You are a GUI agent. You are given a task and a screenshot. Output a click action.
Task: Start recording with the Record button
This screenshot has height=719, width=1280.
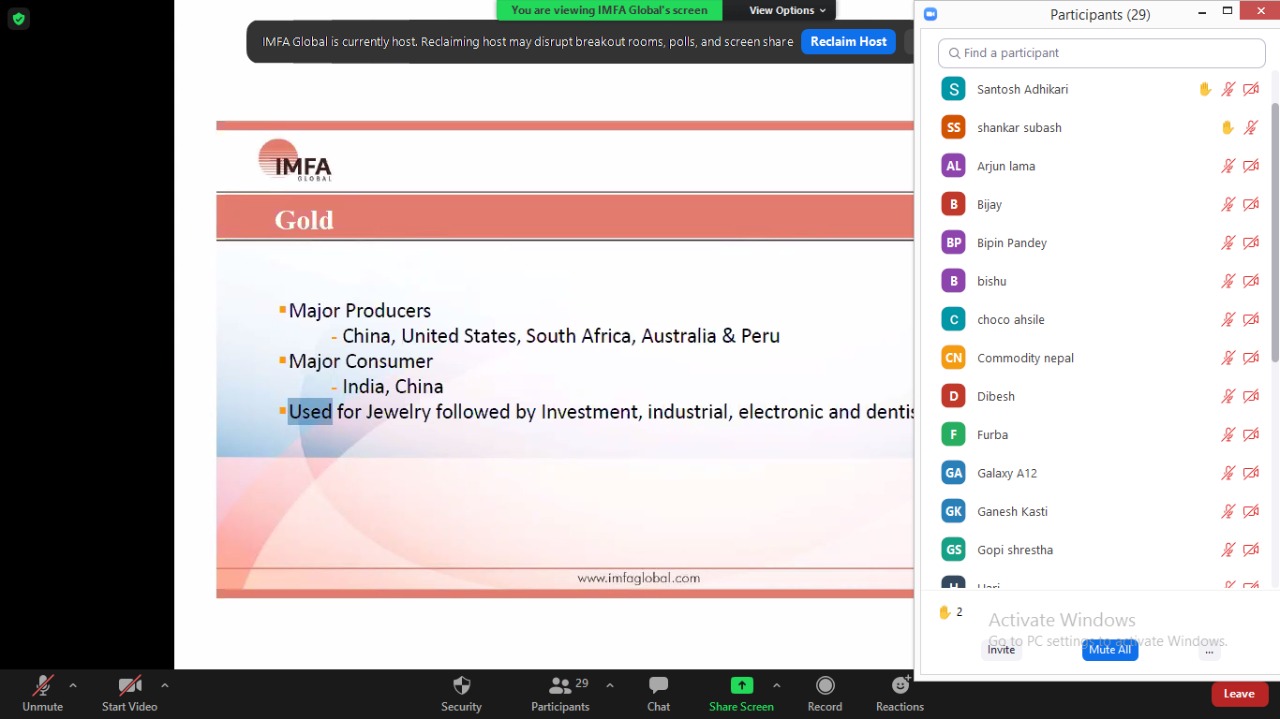pyautogui.click(x=825, y=693)
